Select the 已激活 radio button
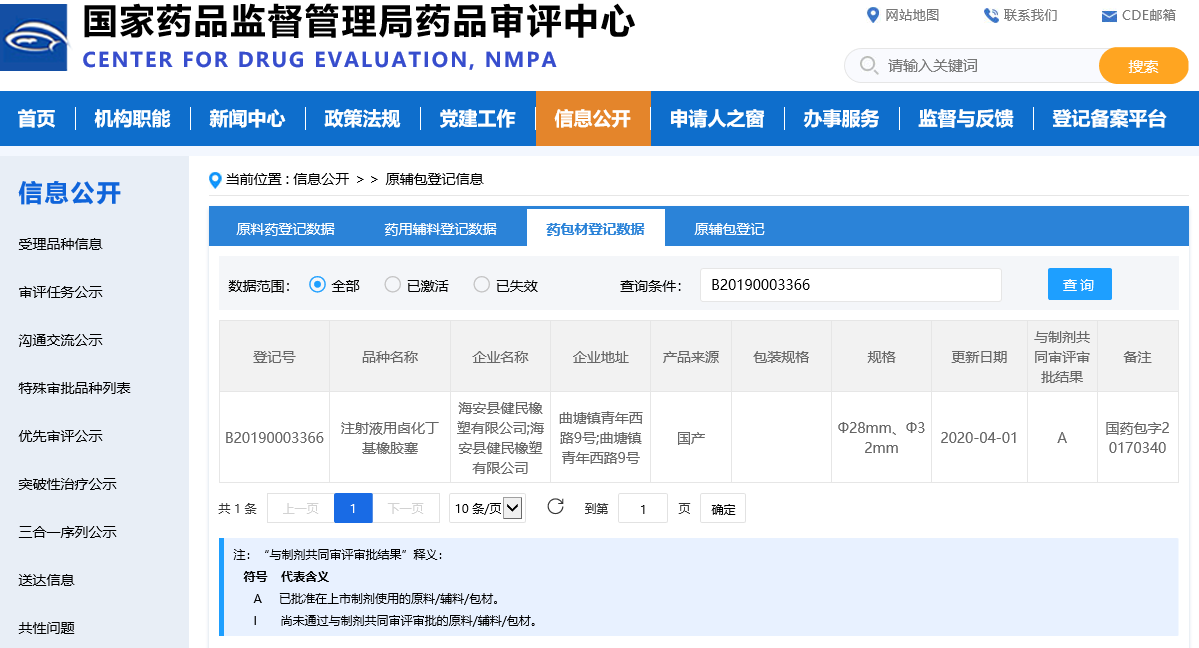 click(393, 285)
